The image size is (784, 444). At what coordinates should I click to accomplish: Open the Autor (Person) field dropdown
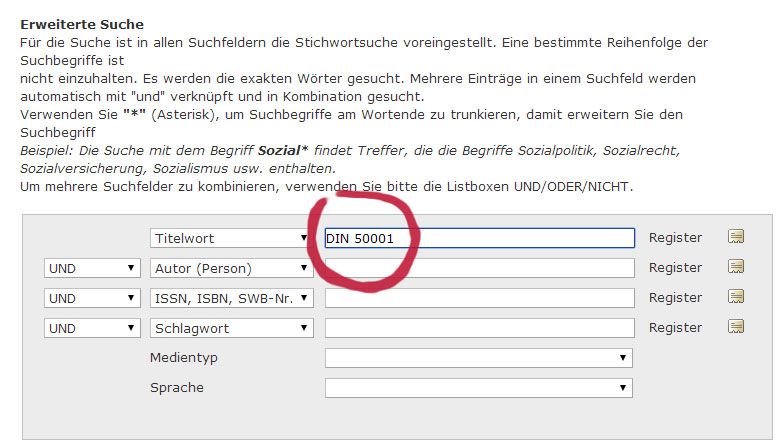click(231, 268)
